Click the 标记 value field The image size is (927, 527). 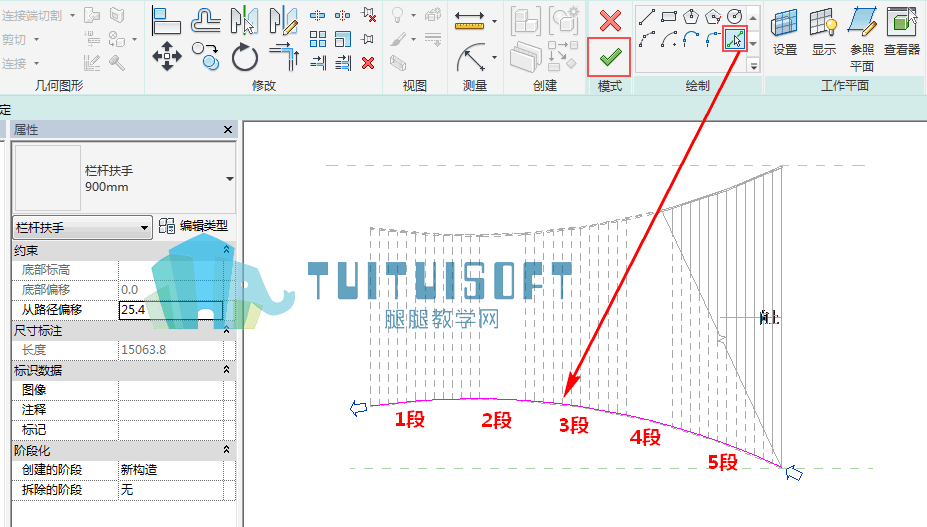click(x=171, y=430)
